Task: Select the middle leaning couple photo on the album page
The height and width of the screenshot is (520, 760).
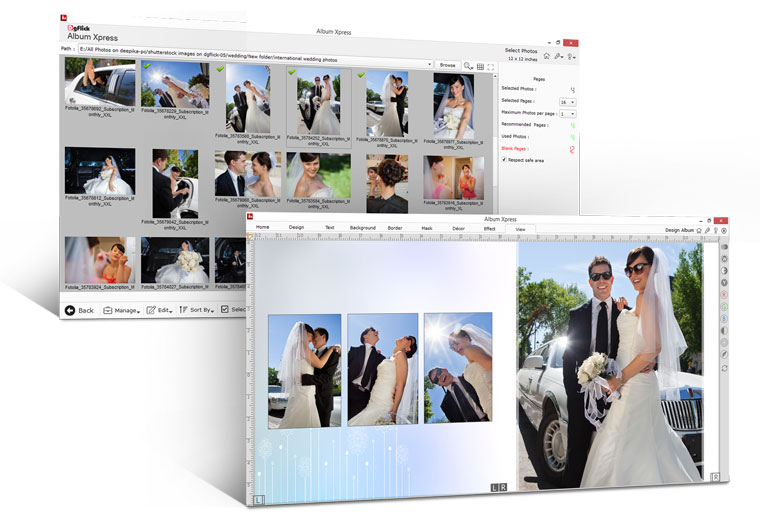Action: pos(382,369)
